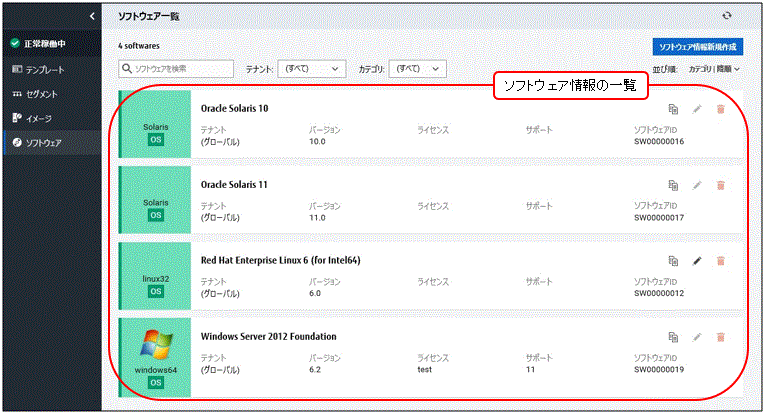Click the Windows logo thumbnail

tap(156, 345)
